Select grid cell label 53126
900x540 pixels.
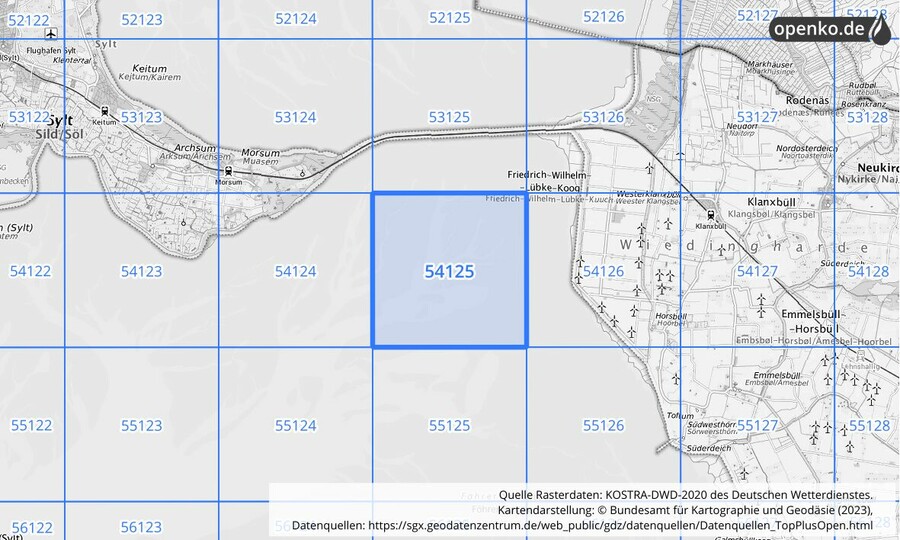pyautogui.click(x=603, y=117)
